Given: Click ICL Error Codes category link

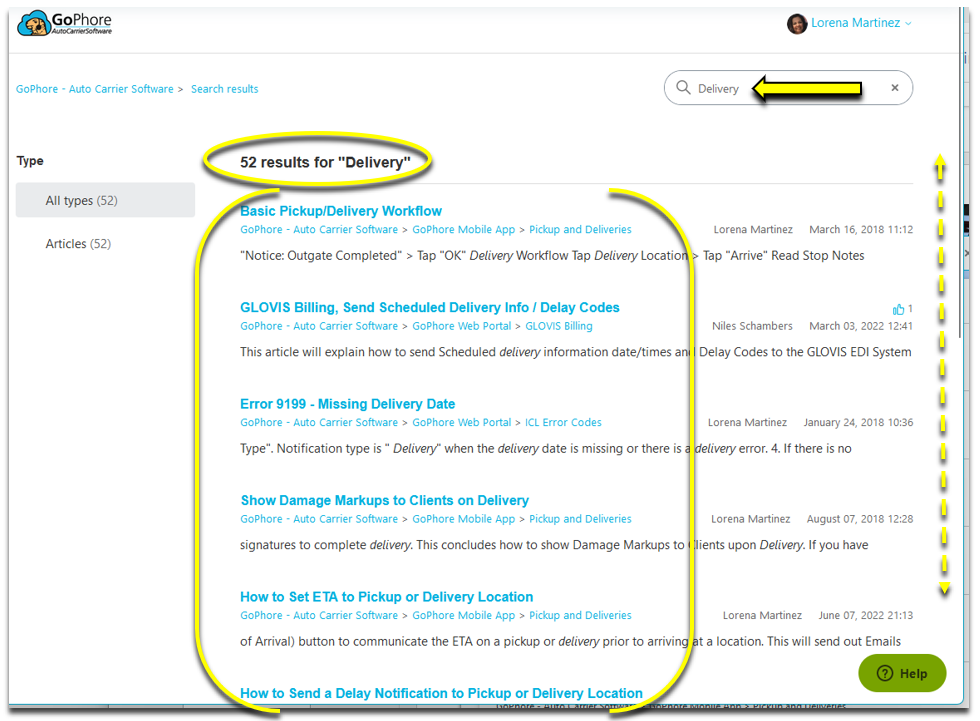Looking at the screenshot, I should 563,422.
